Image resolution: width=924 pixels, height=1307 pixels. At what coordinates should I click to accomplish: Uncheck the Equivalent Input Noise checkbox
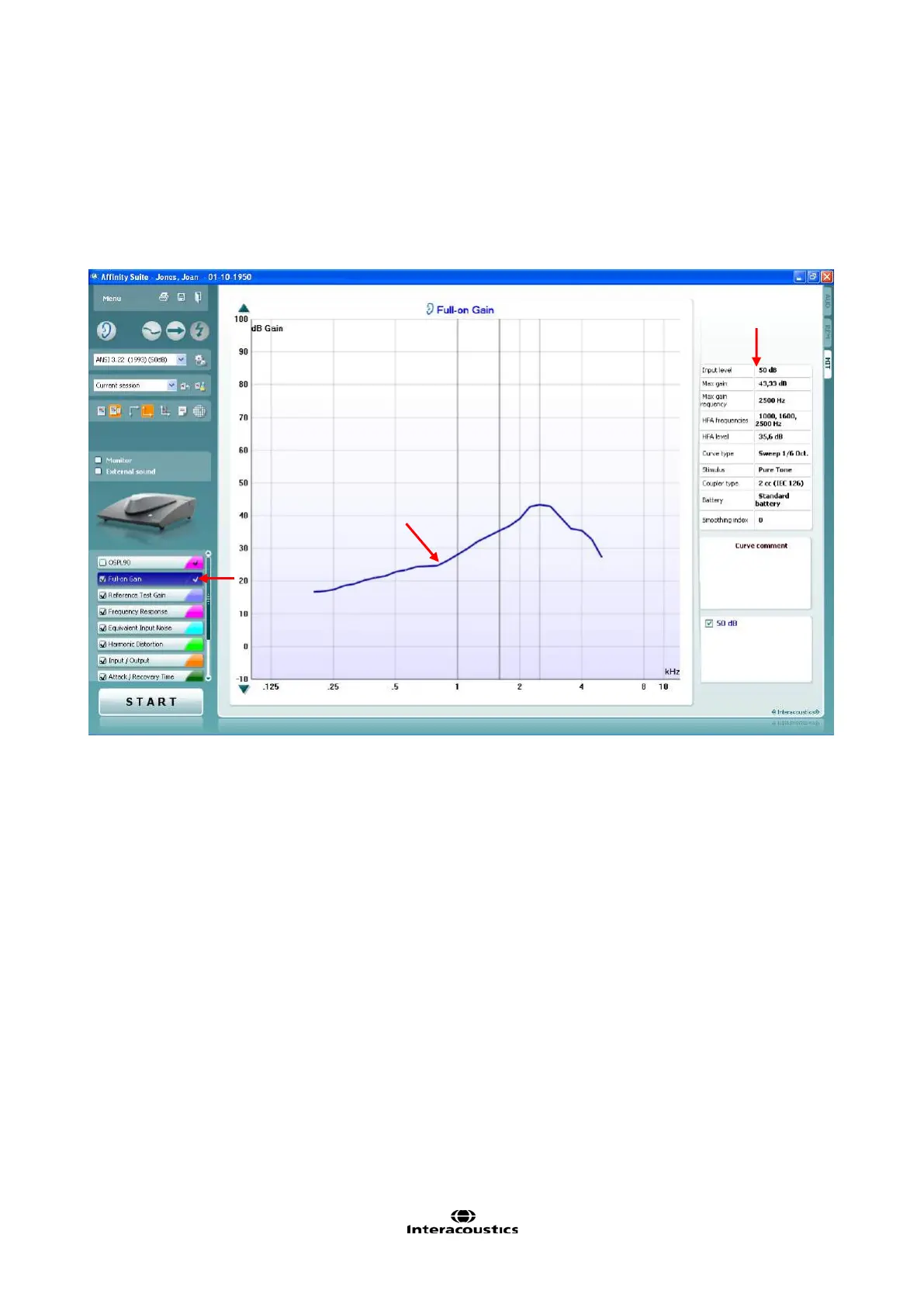click(102, 628)
